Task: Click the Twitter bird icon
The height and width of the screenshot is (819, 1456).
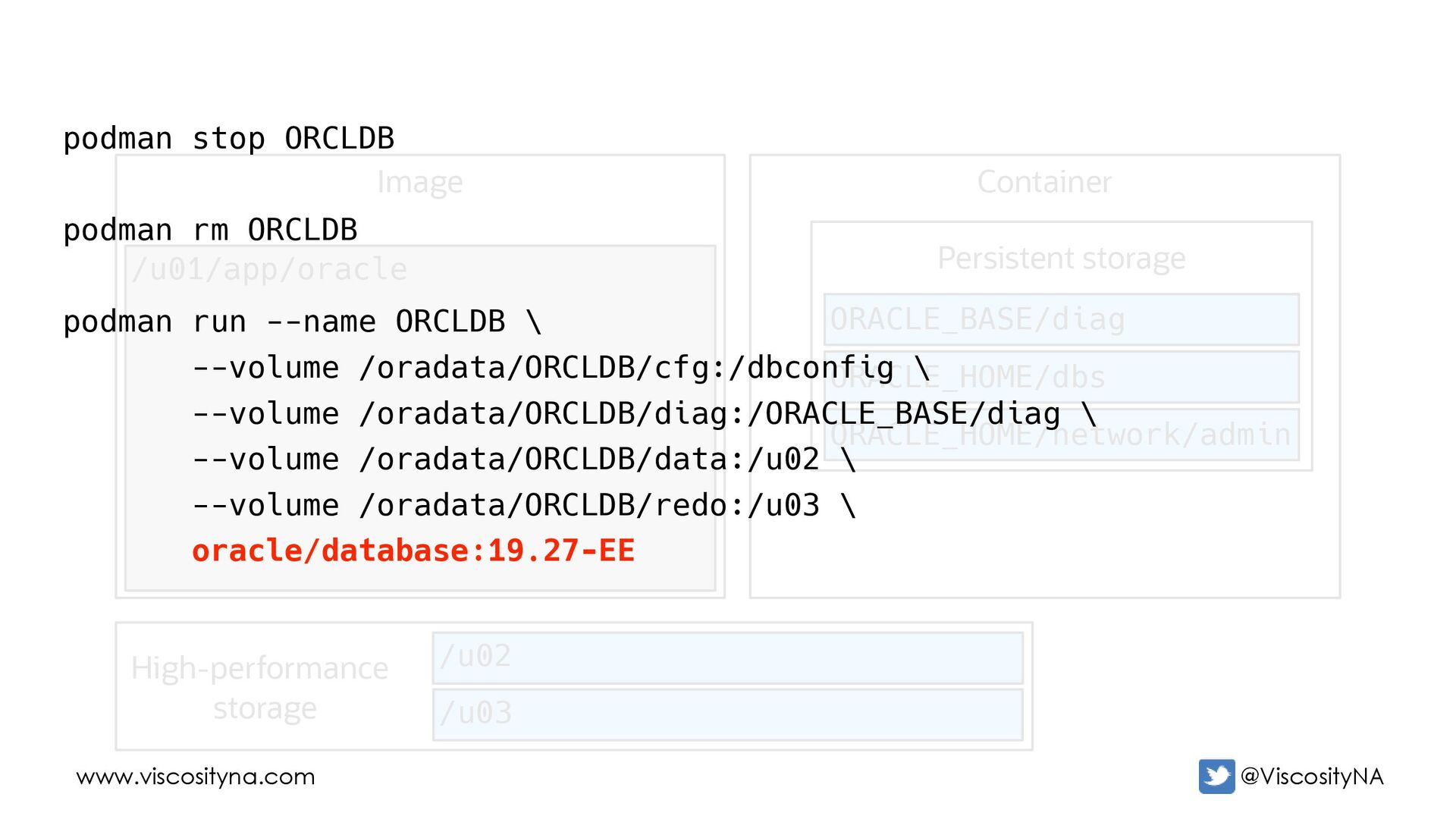Action: coord(1216,776)
